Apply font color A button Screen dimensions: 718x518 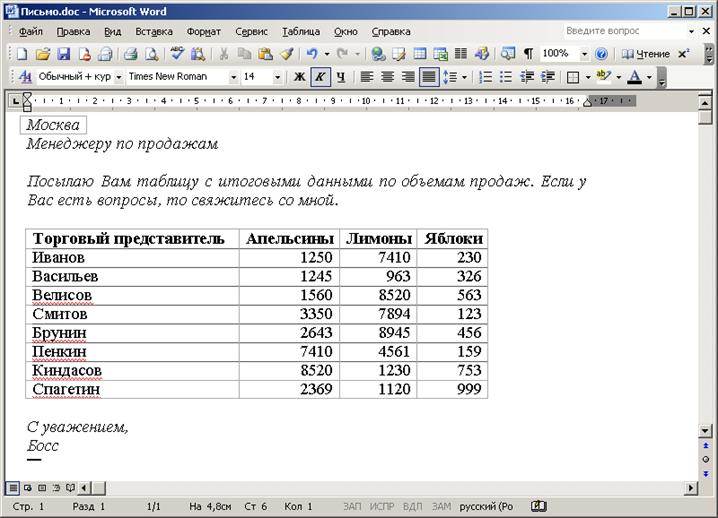(x=634, y=77)
